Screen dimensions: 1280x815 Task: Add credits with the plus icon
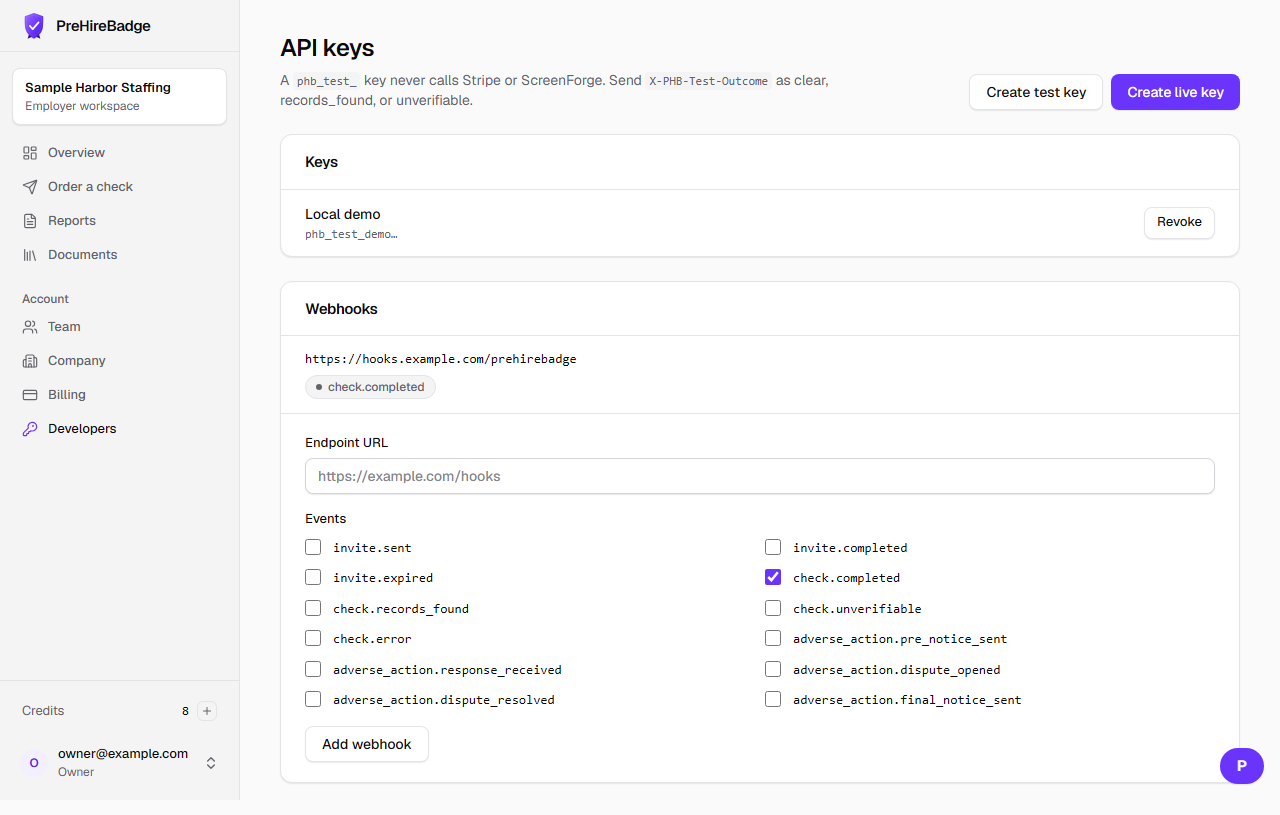(x=207, y=711)
